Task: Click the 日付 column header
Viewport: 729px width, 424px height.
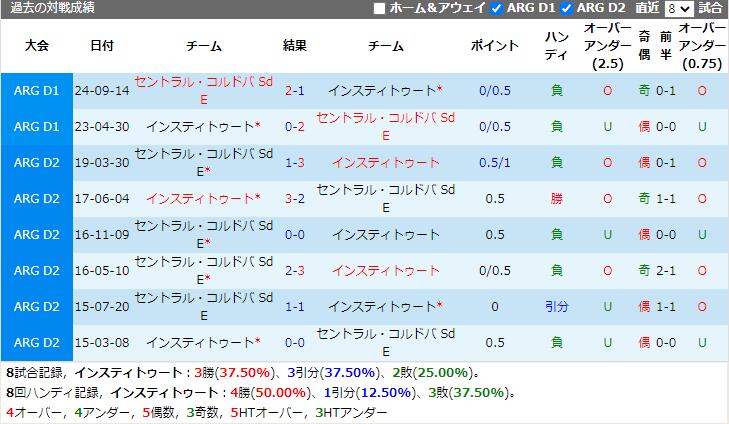Action: [101, 46]
